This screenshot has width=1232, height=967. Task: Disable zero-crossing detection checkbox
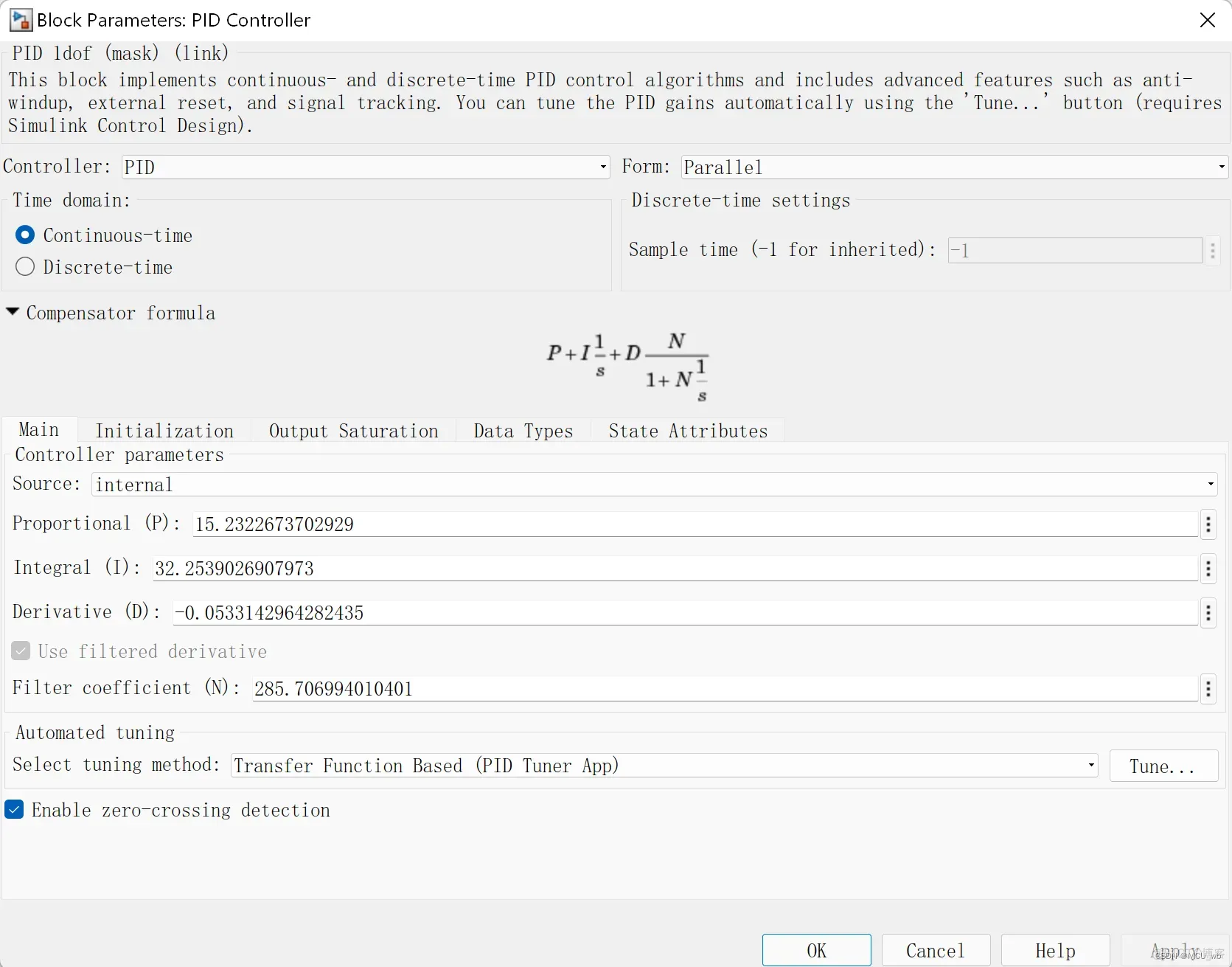pos(14,809)
